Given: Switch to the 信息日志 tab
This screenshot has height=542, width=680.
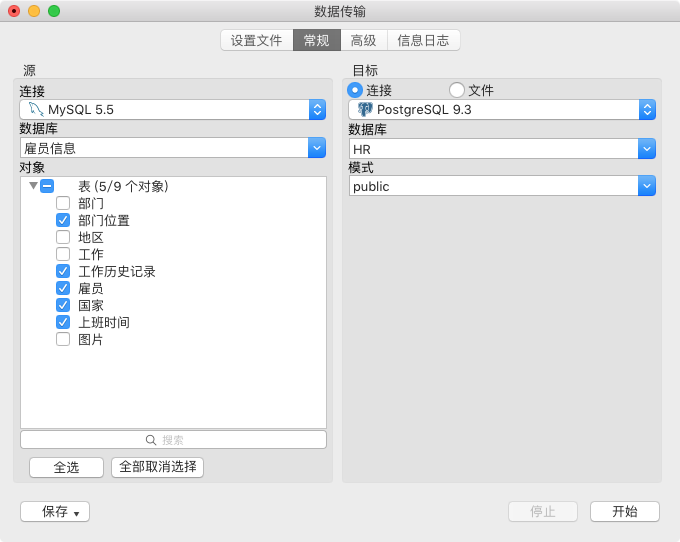Looking at the screenshot, I should [x=423, y=40].
